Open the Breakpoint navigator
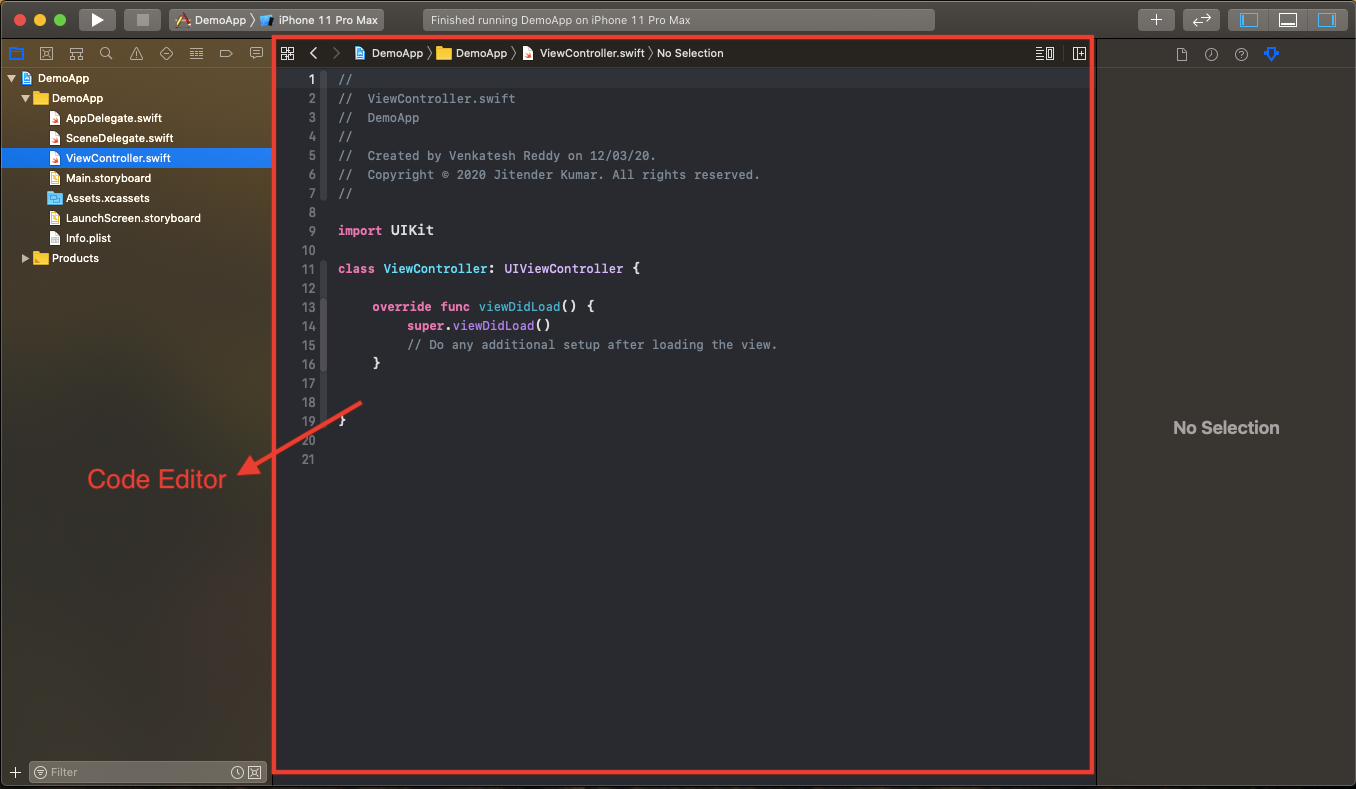 (x=226, y=53)
